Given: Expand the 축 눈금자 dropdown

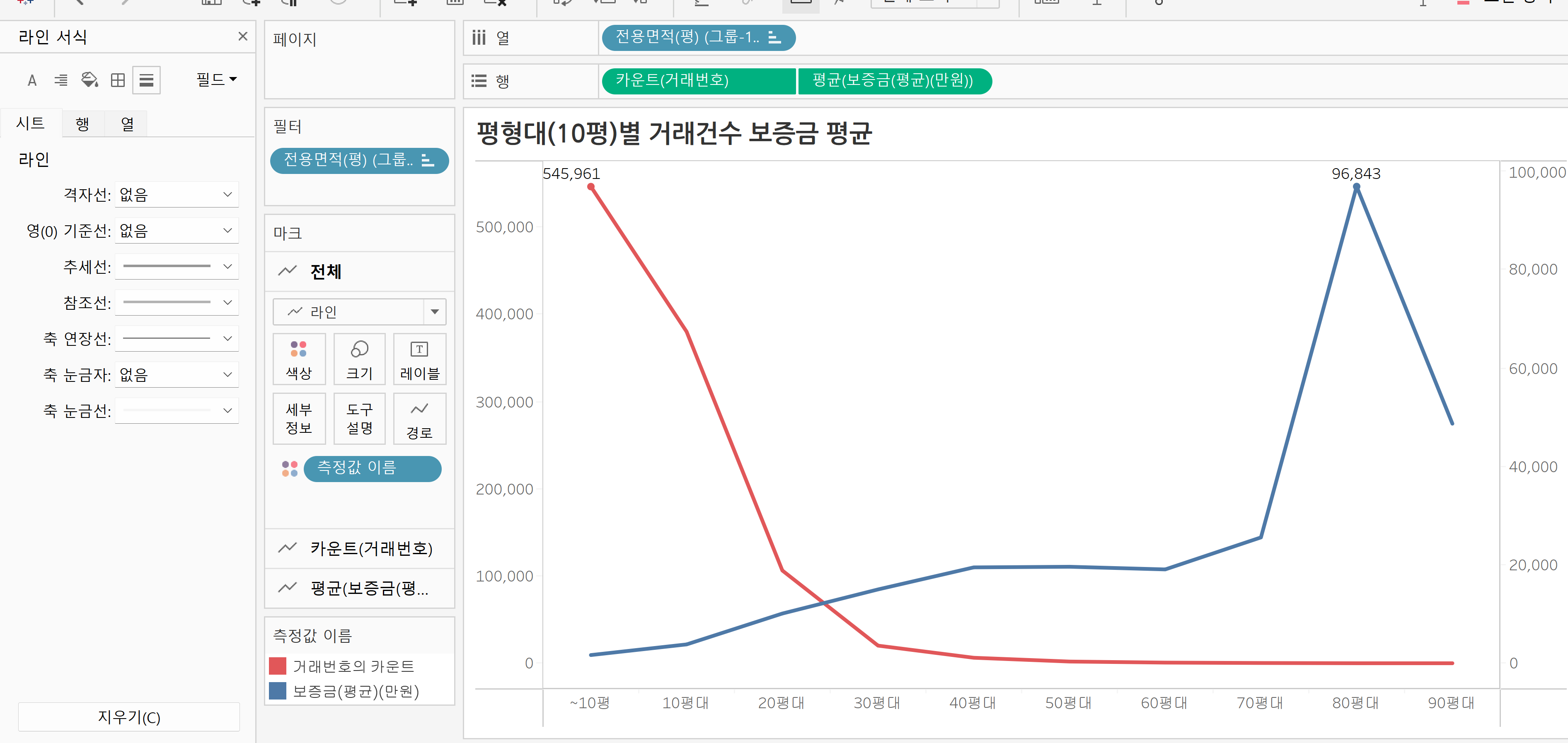Looking at the screenshot, I should tap(177, 375).
